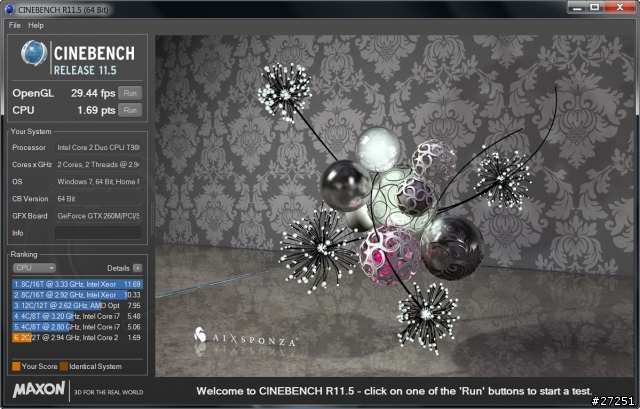Click the rendered scene preview image
Viewport: 640px width, 409px height.
click(394, 206)
